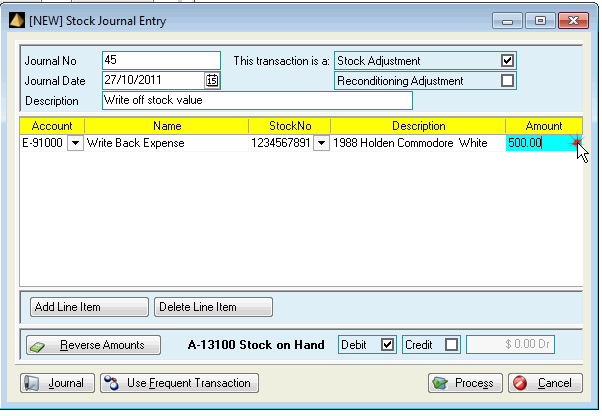
Task: Maximize the Stock Journal Entry window
Action: [540, 21]
